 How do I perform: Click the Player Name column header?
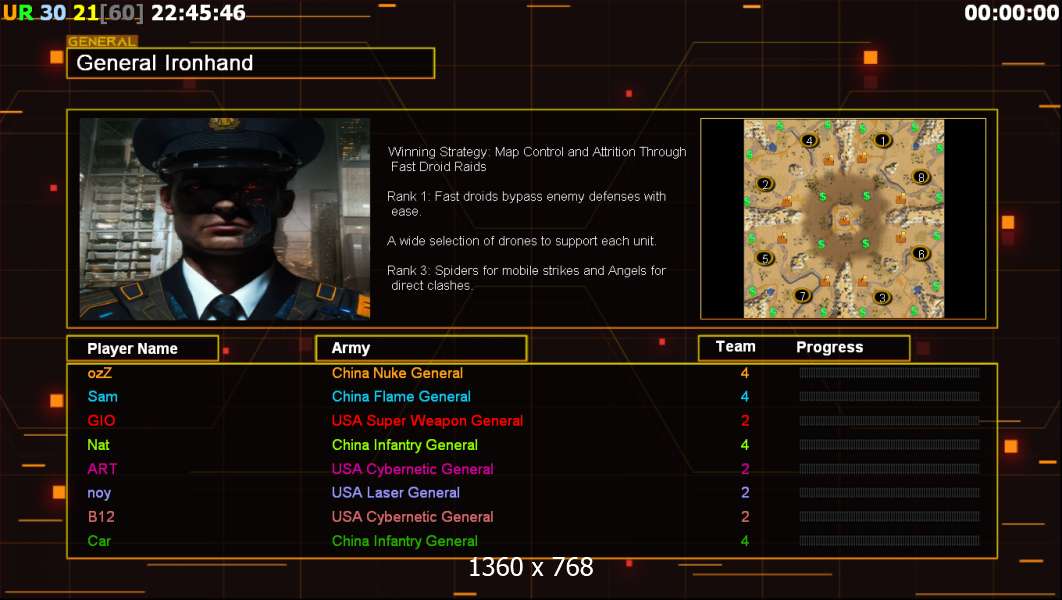coord(142,348)
